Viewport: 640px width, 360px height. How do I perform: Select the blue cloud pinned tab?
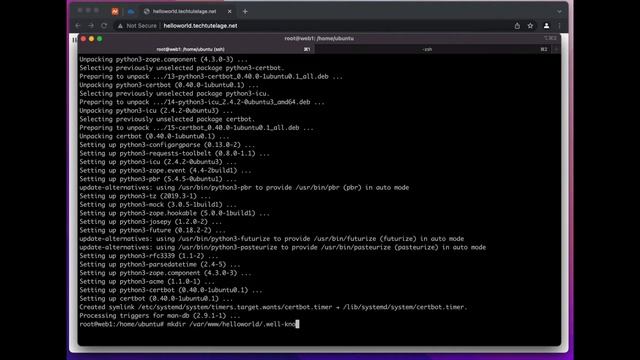tap(131, 11)
